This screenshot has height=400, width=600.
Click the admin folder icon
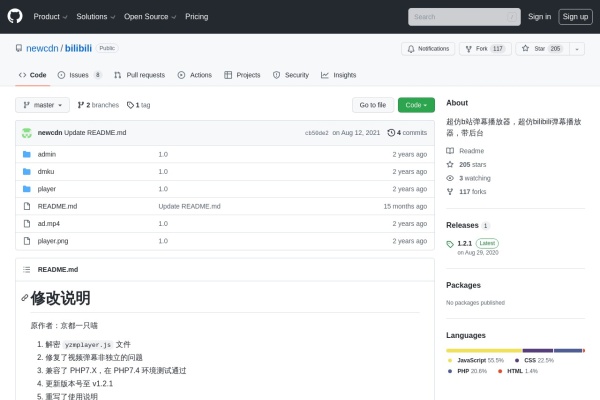point(27,154)
